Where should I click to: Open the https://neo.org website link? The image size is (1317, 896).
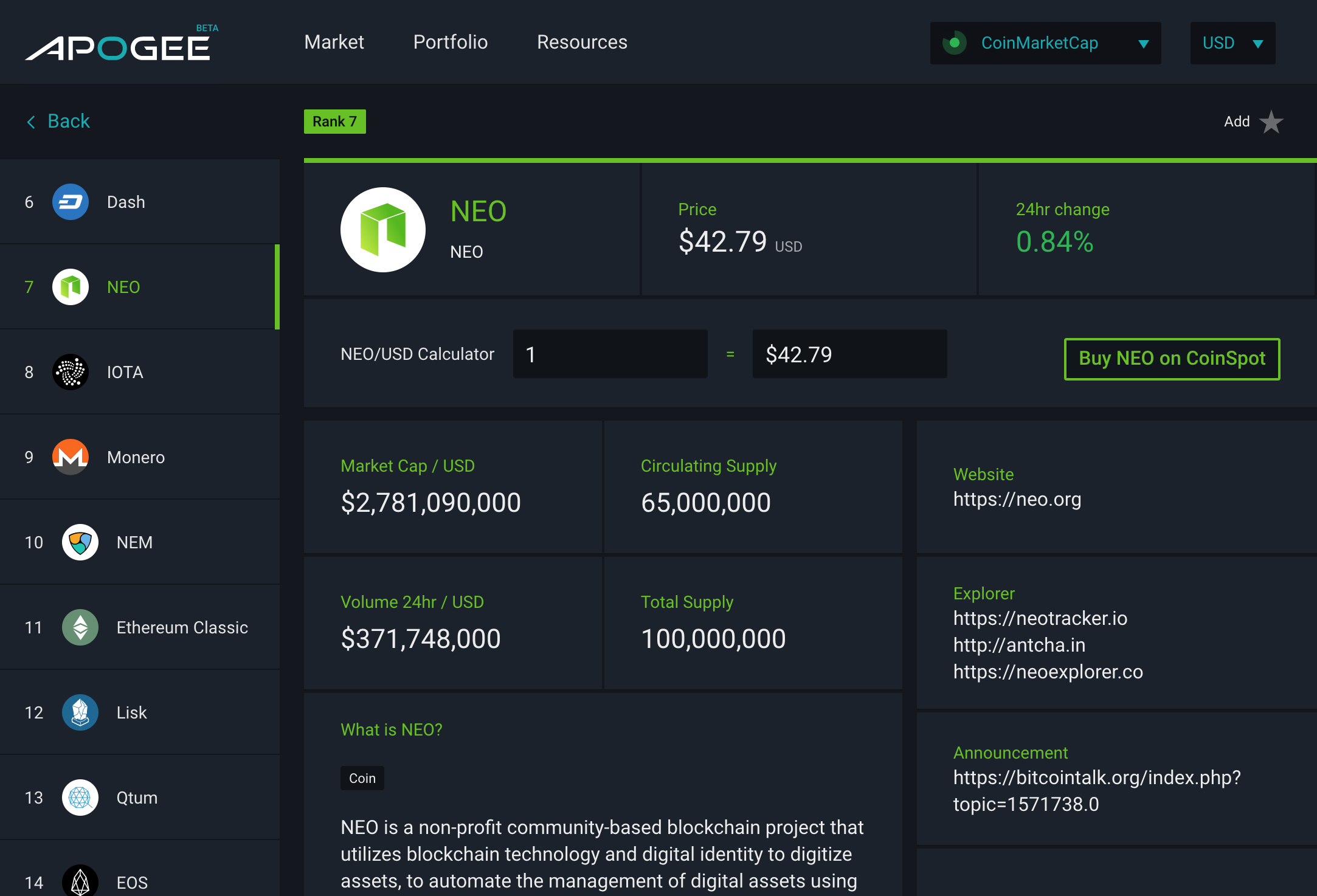click(1017, 499)
